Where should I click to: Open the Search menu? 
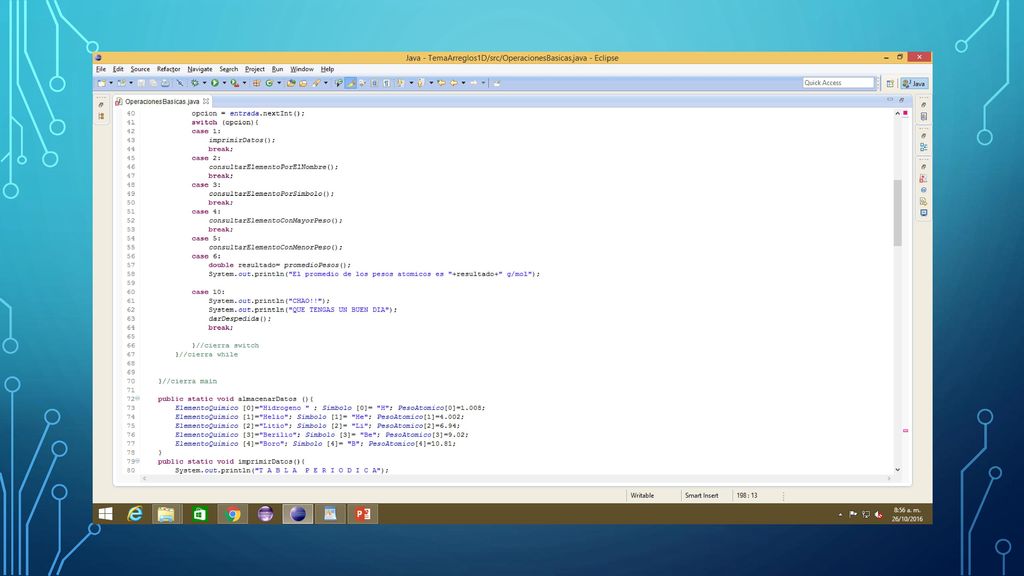pyautogui.click(x=229, y=69)
